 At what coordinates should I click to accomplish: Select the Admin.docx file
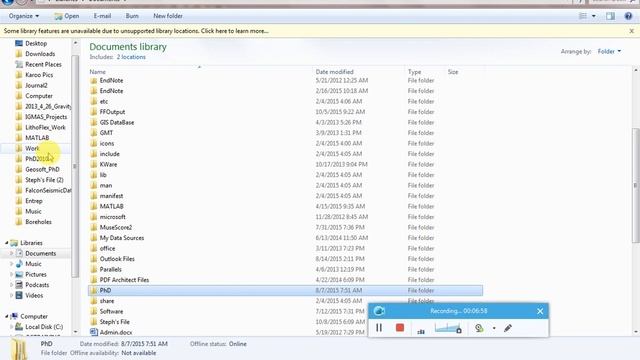click(116, 333)
